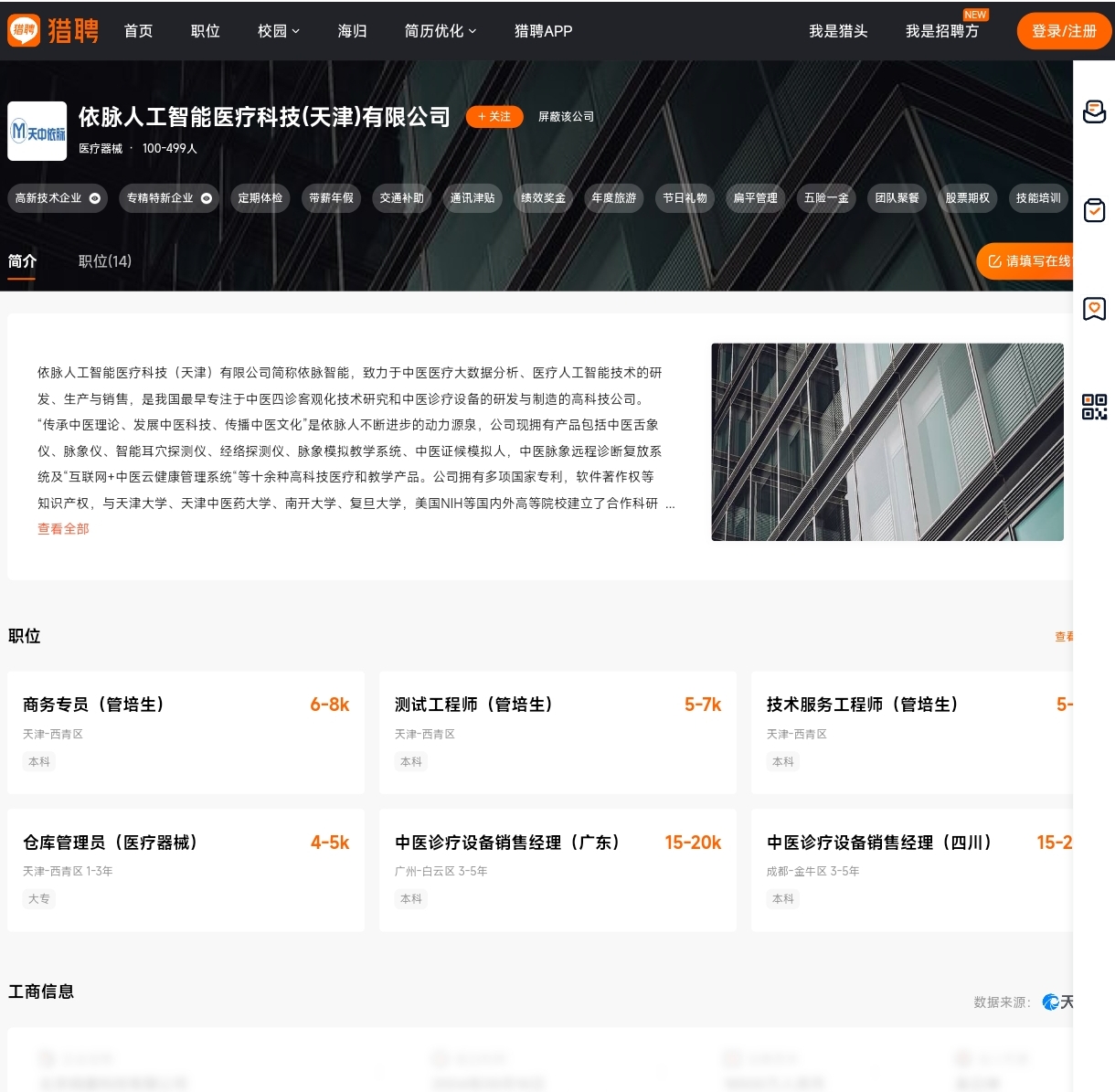The image size is (1115, 1092).
Task: Click the 通讯津贴 benefit tag
Action: [x=473, y=198]
